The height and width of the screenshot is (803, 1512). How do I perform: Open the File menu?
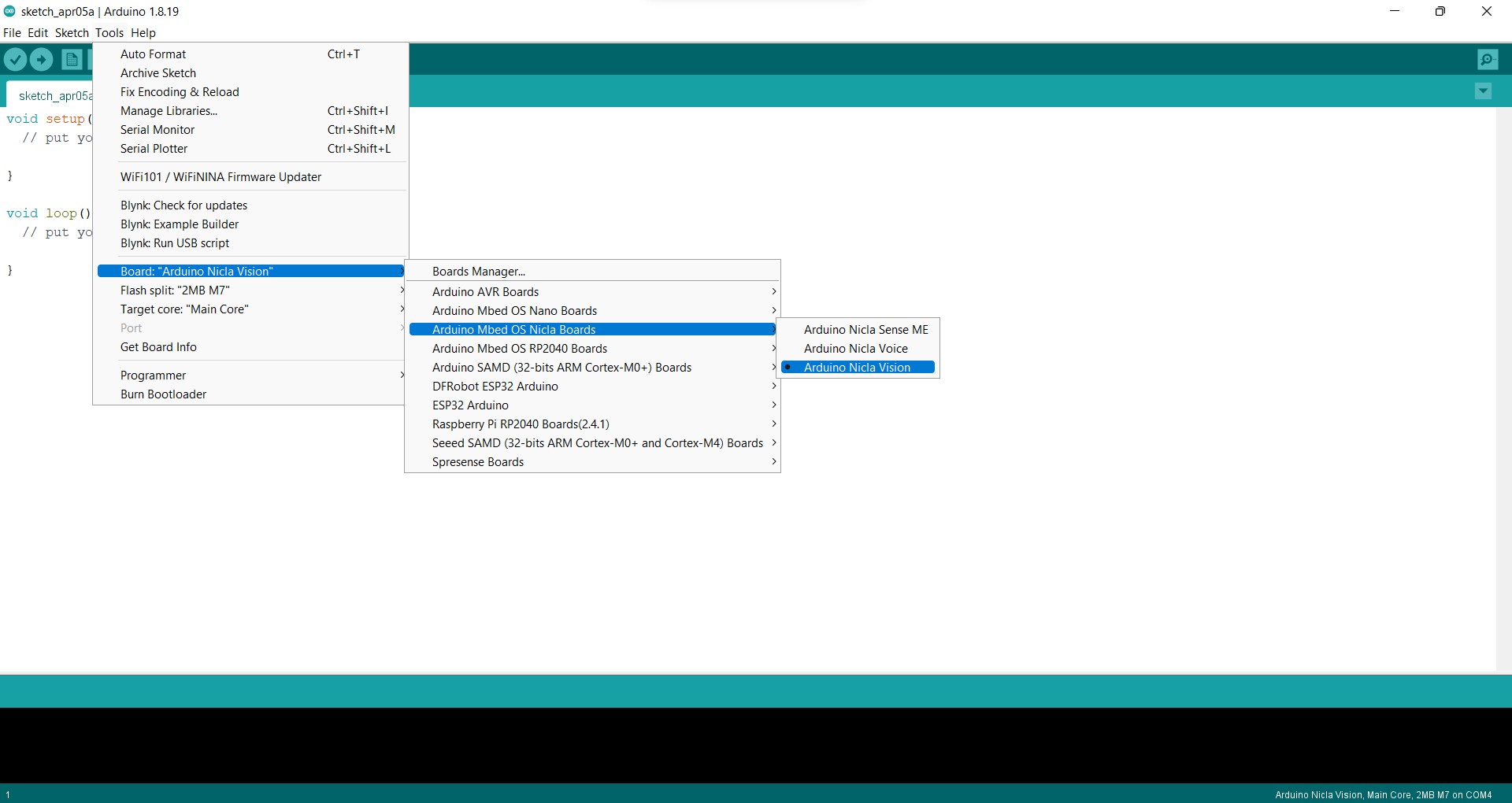(x=12, y=33)
